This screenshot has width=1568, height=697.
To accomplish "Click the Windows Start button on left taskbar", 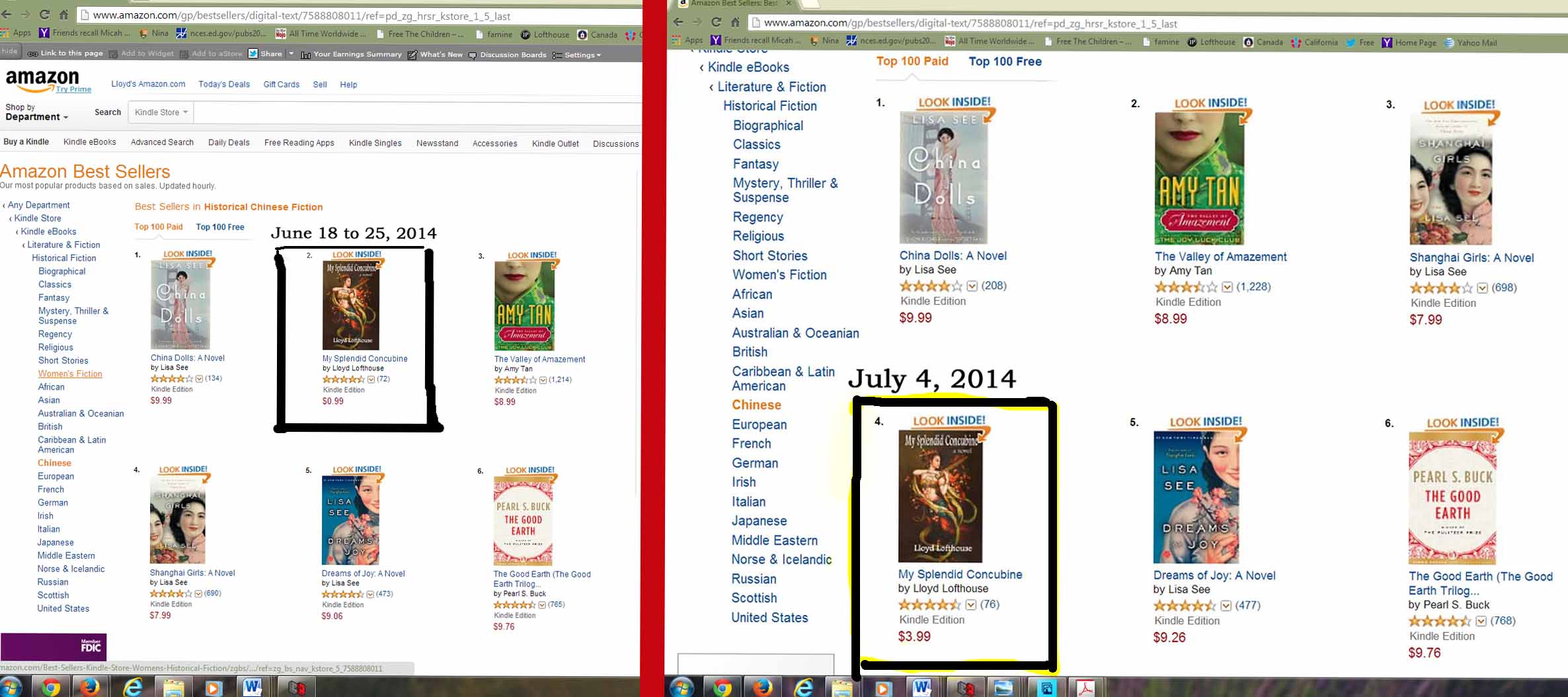I will tap(10, 688).
